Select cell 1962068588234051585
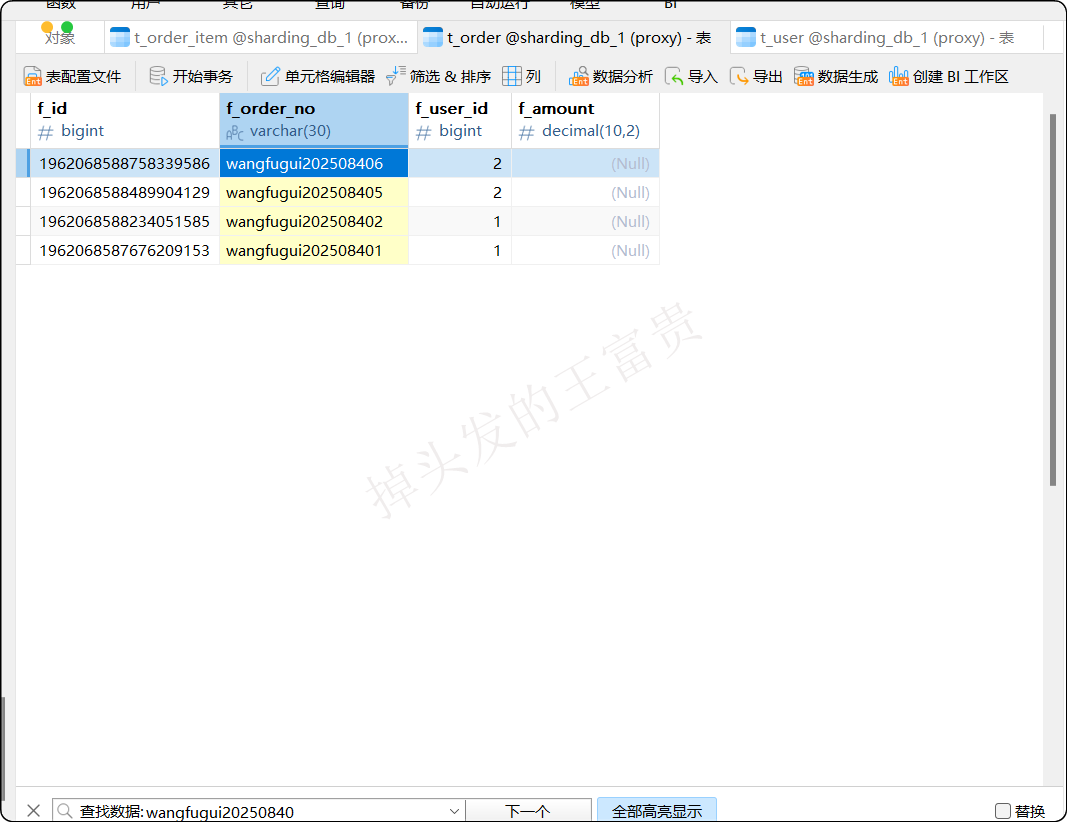Image resolution: width=1067 pixels, height=822 pixels. click(125, 222)
